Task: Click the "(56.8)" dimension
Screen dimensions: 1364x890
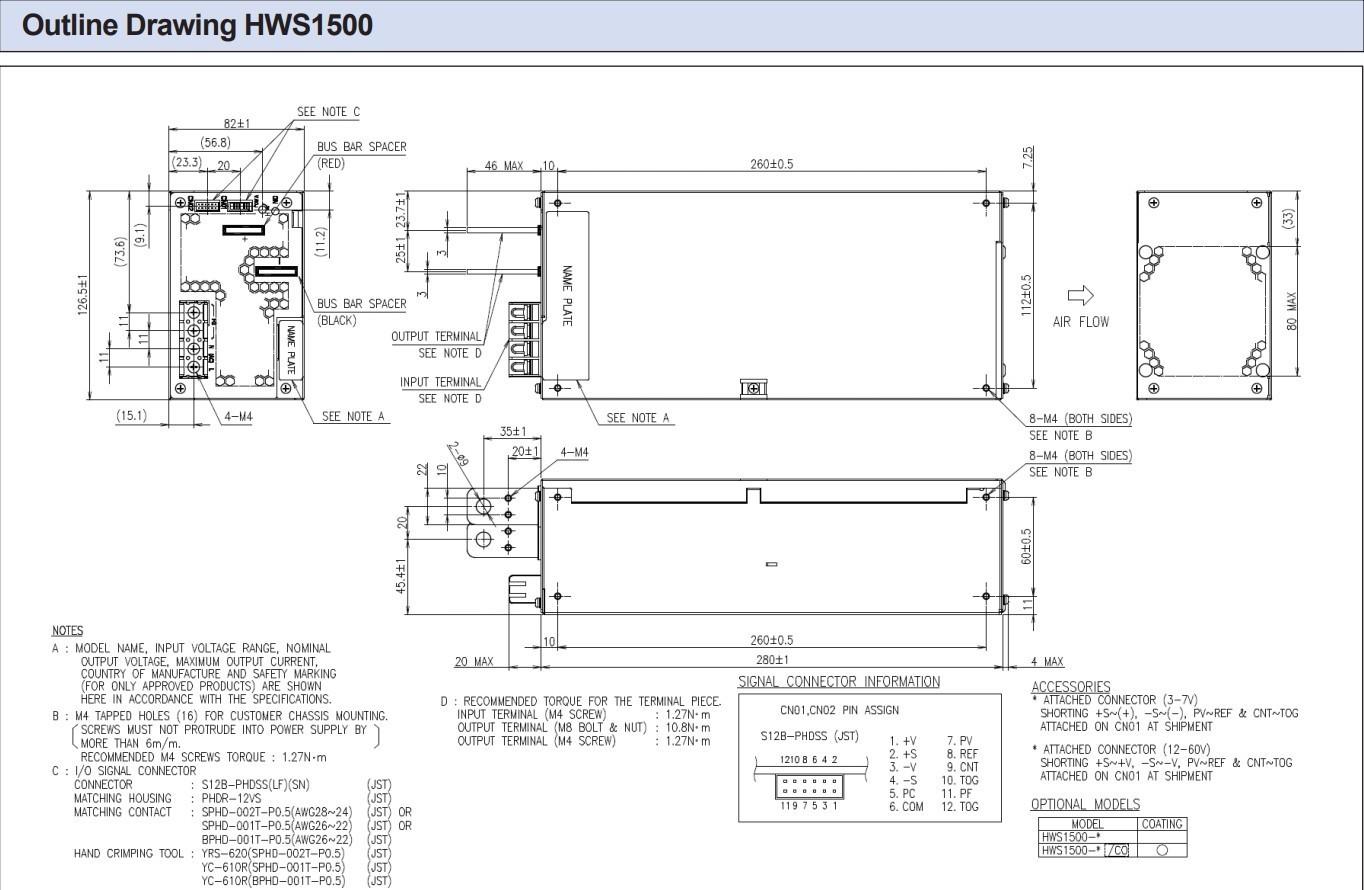Action: click(x=216, y=142)
